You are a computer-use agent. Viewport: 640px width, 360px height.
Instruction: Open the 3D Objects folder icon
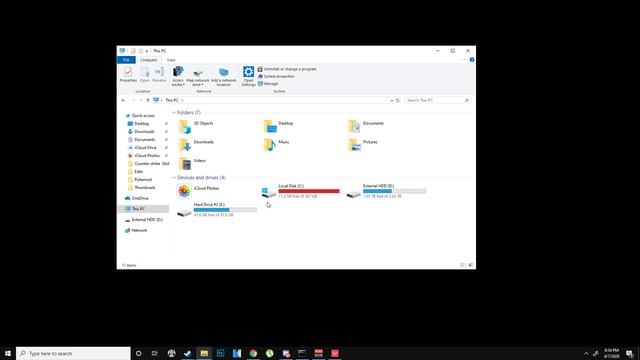184,127
